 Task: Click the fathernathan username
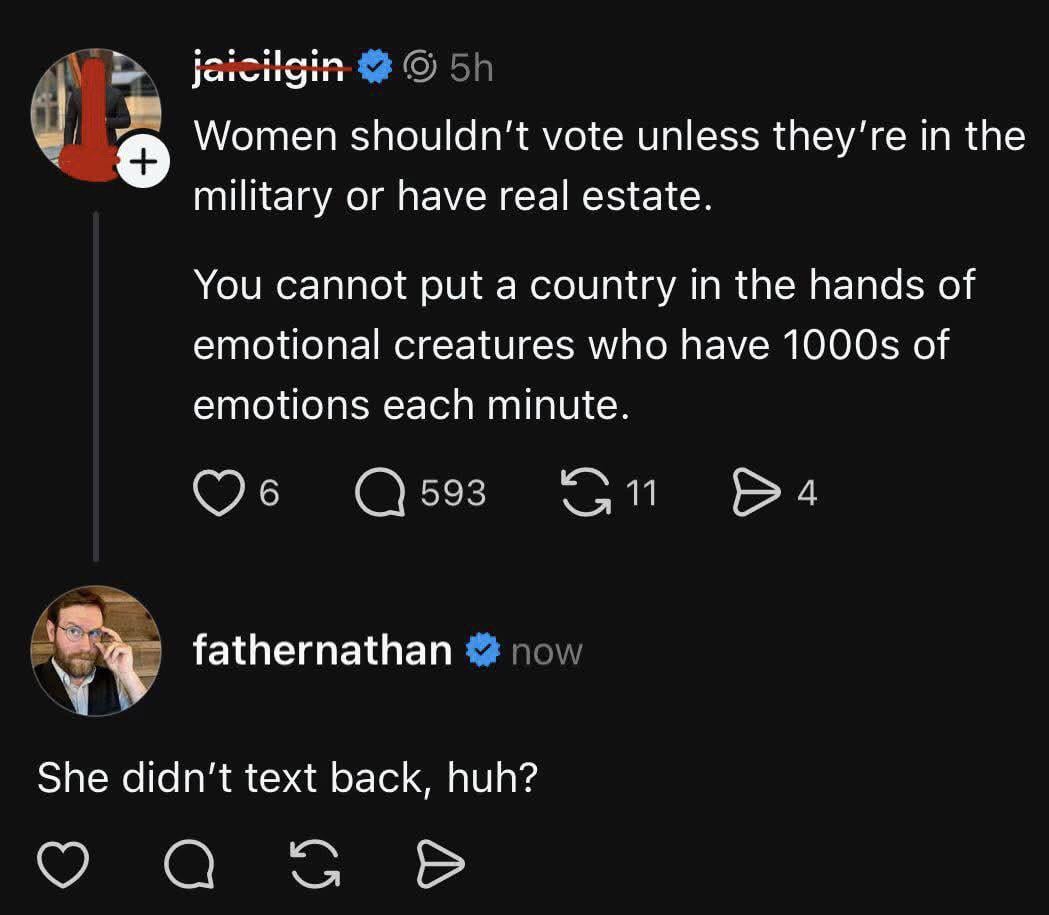coord(322,651)
